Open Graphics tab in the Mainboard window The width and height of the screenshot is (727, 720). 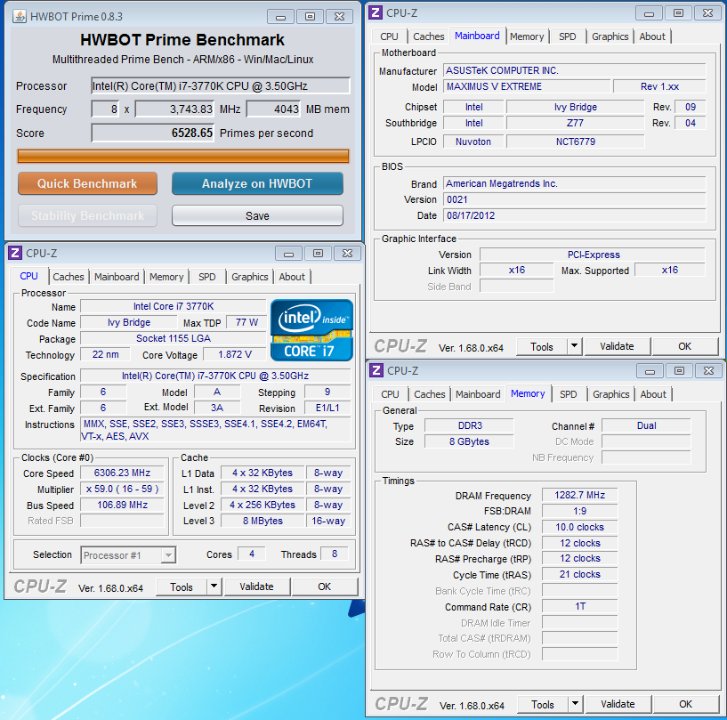610,37
